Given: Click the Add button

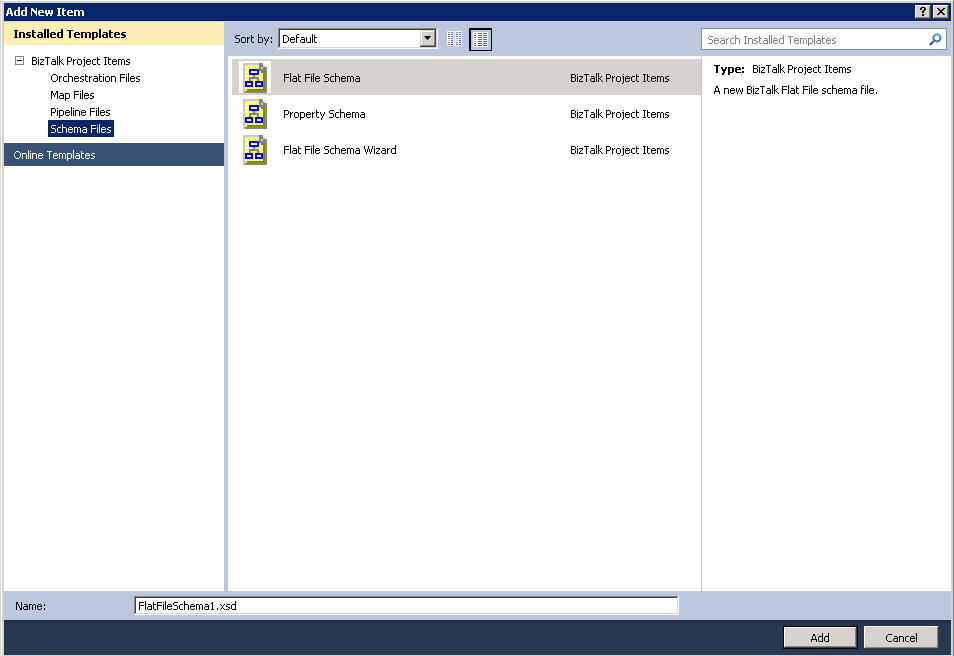Looking at the screenshot, I should pyautogui.click(x=819, y=638).
